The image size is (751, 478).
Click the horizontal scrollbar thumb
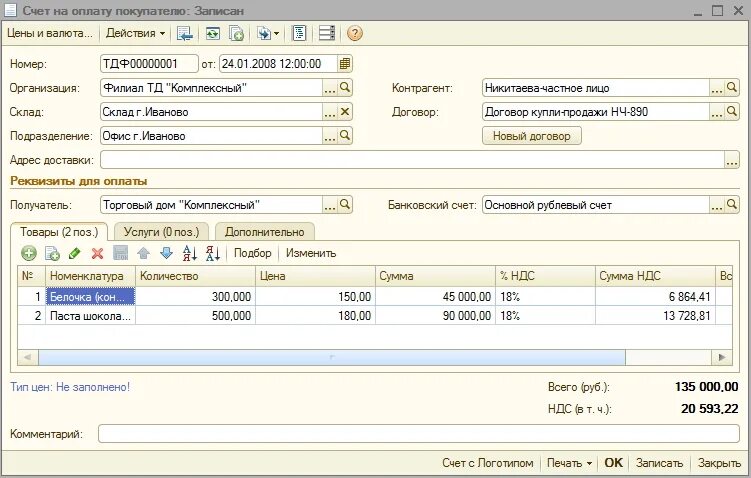(332, 357)
